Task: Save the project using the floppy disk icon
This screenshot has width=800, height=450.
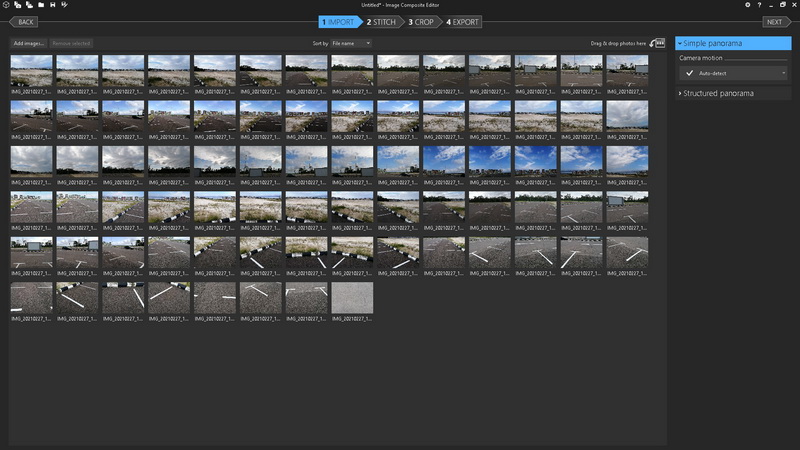Action: point(53,5)
